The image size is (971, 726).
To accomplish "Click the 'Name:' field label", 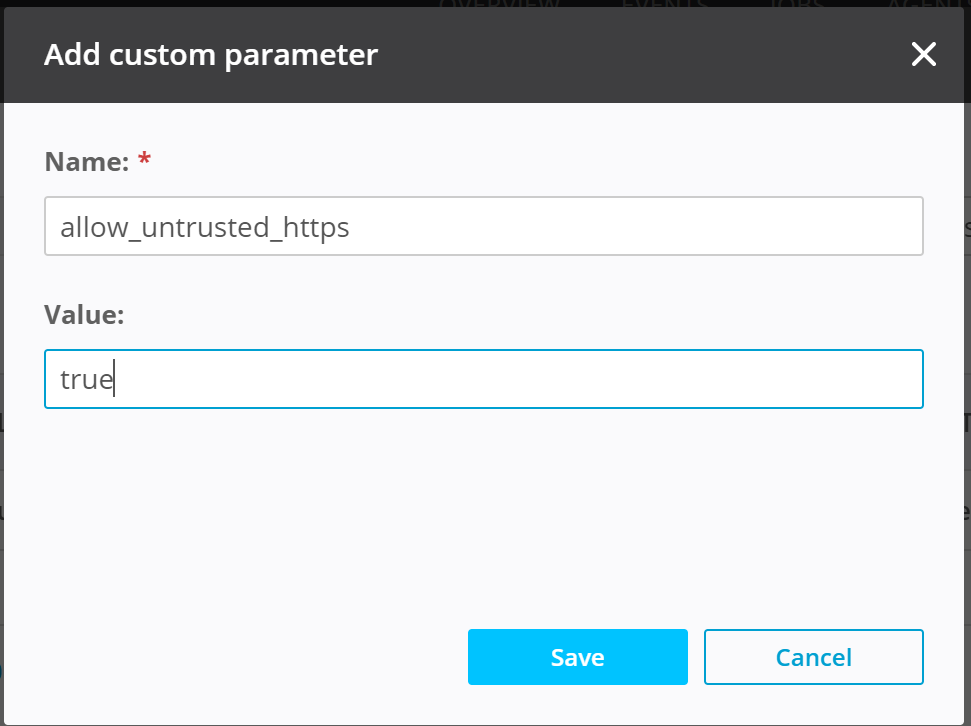I will (x=86, y=162).
